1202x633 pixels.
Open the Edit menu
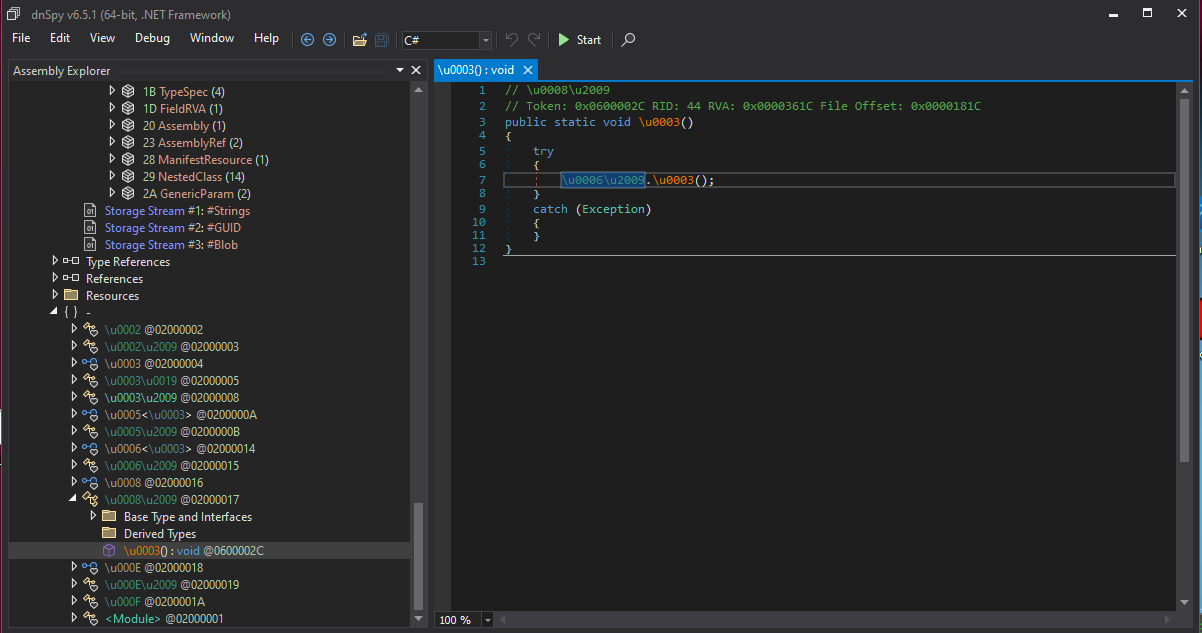click(60, 38)
